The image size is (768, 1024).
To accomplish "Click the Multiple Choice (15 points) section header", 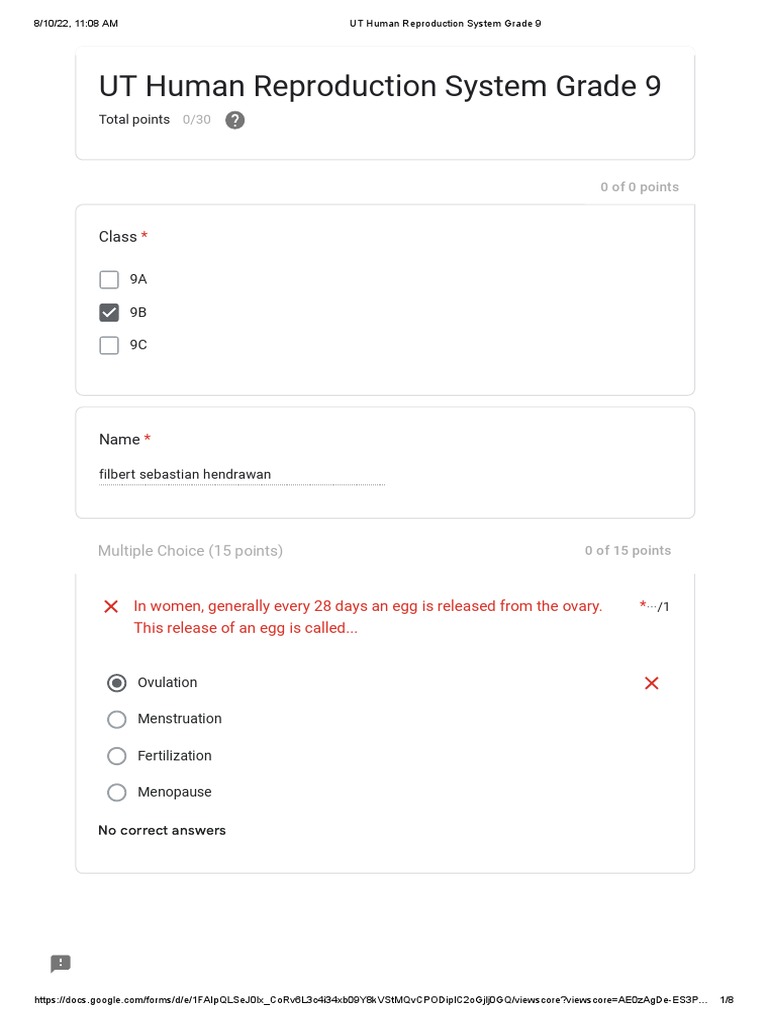I will (x=190, y=551).
